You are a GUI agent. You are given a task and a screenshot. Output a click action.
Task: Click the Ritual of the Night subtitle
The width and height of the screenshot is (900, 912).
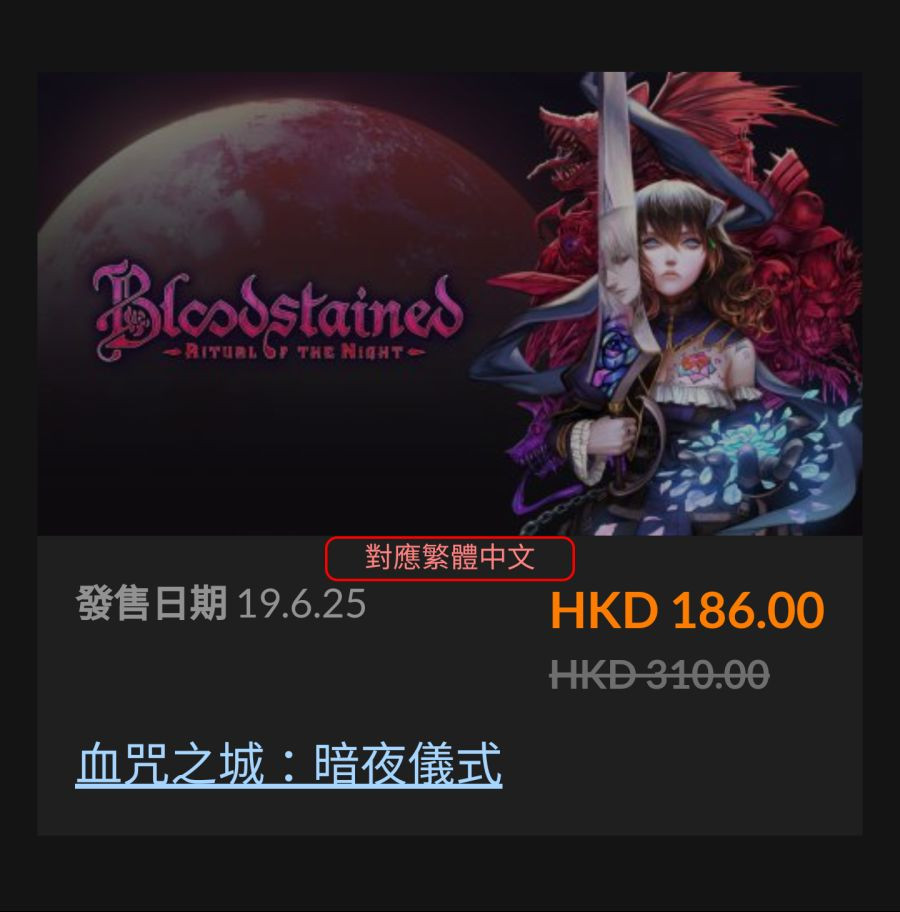[x=294, y=351]
